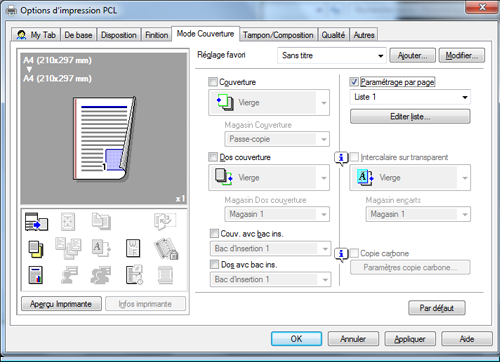The width and height of the screenshot is (500, 362).
Task: Click the grayed letter A page icon in grid
Action: pyautogui.click(x=101, y=248)
